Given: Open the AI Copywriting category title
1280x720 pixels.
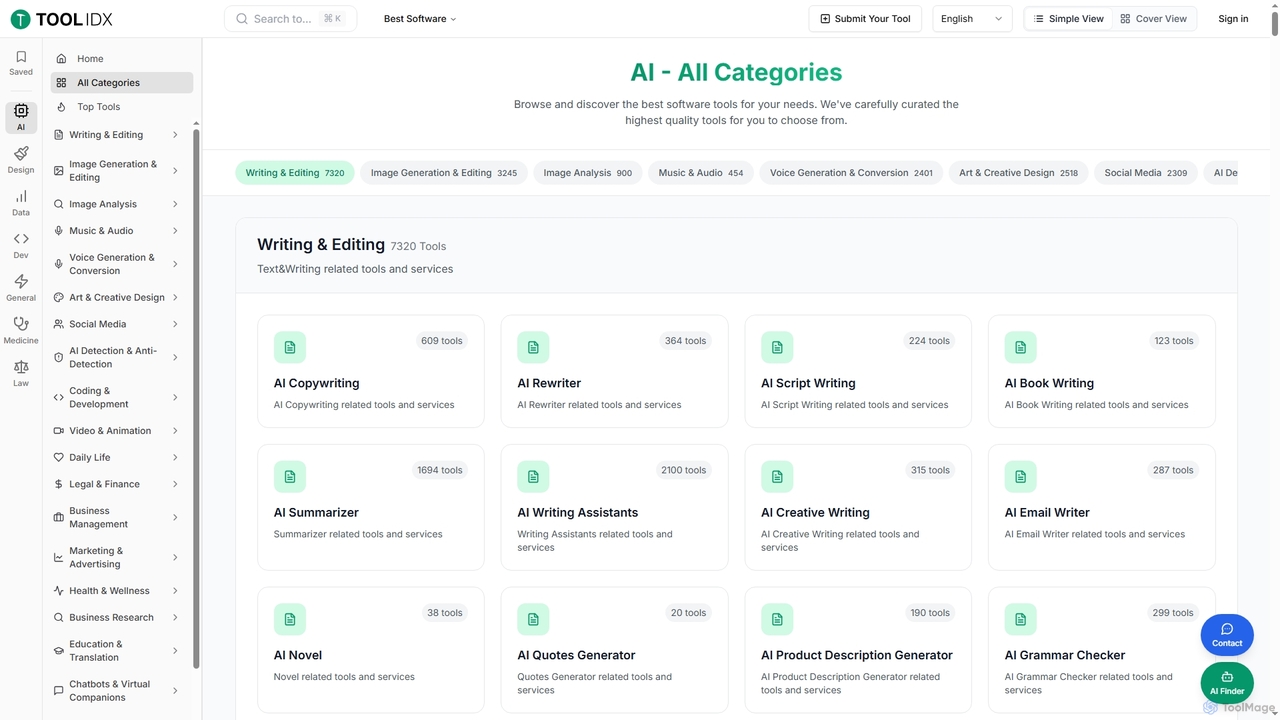Looking at the screenshot, I should pos(316,383).
